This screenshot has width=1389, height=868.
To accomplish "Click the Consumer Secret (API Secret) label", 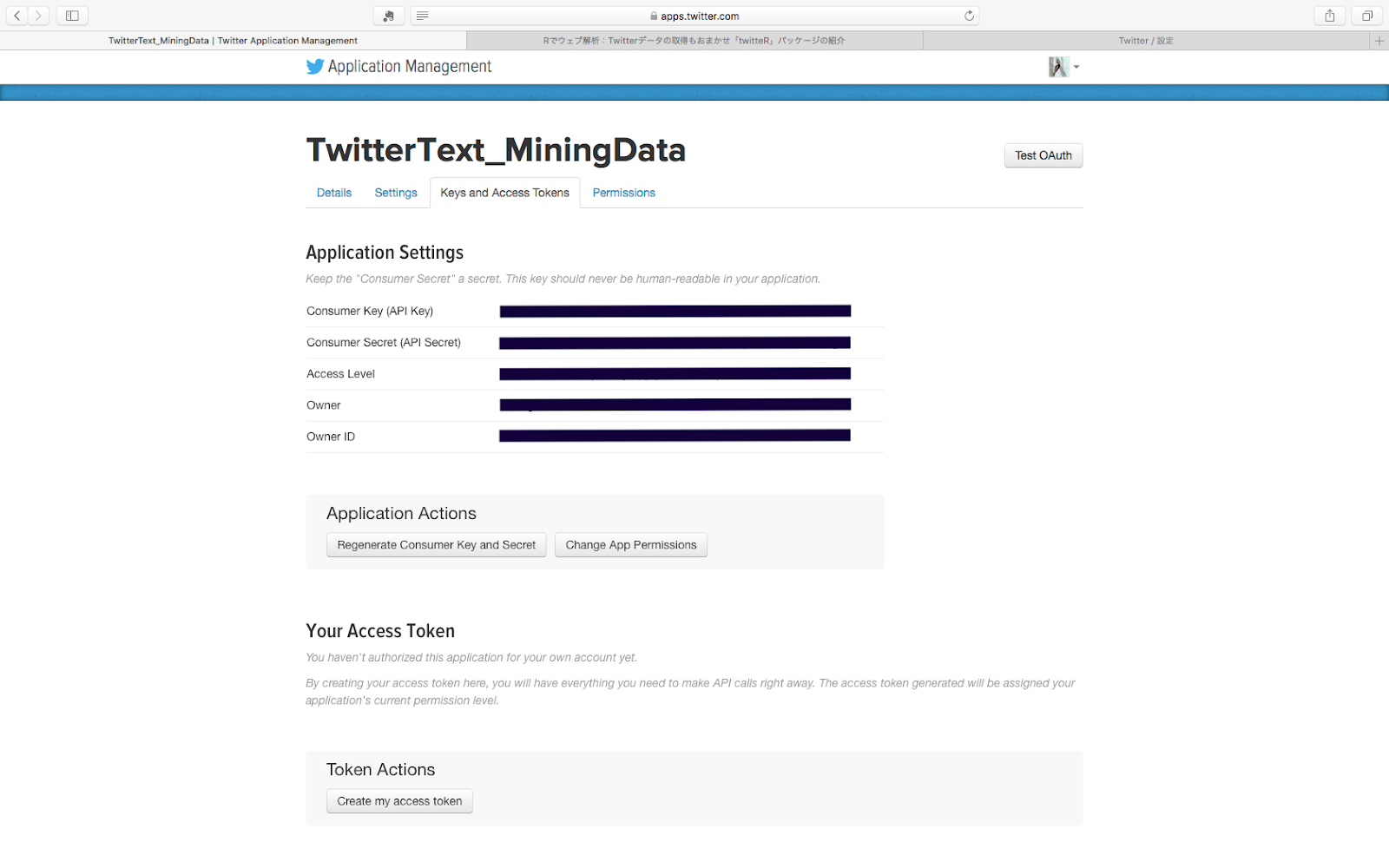I will (384, 342).
